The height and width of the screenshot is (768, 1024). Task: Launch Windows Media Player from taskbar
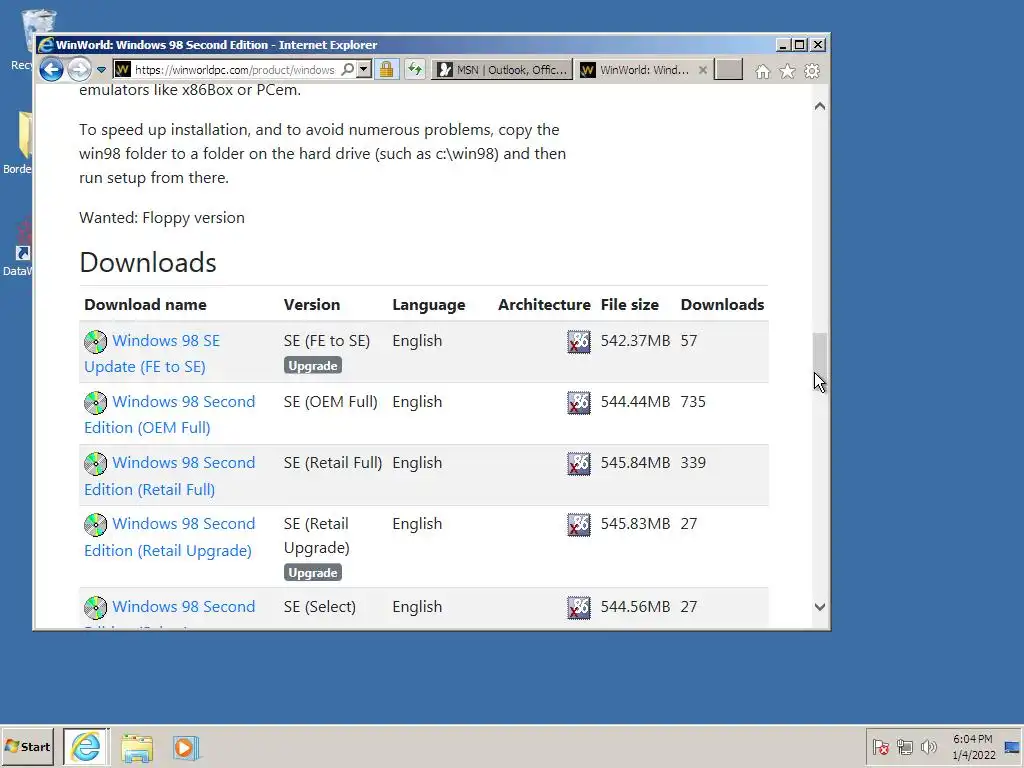tap(185, 748)
